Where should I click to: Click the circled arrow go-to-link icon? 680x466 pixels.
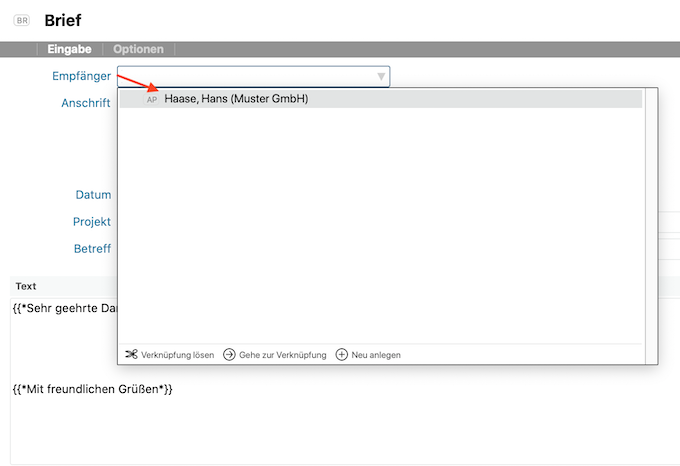pos(229,354)
